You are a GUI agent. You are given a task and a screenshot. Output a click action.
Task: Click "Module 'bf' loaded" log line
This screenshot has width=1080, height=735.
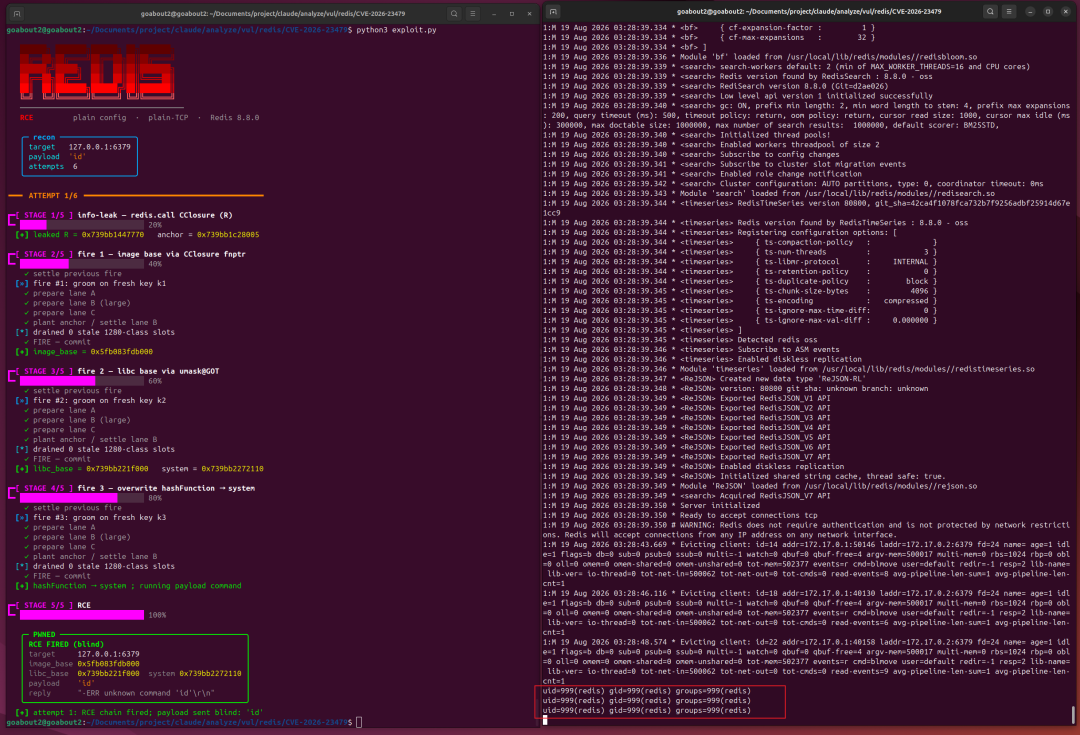pyautogui.click(x=760, y=57)
